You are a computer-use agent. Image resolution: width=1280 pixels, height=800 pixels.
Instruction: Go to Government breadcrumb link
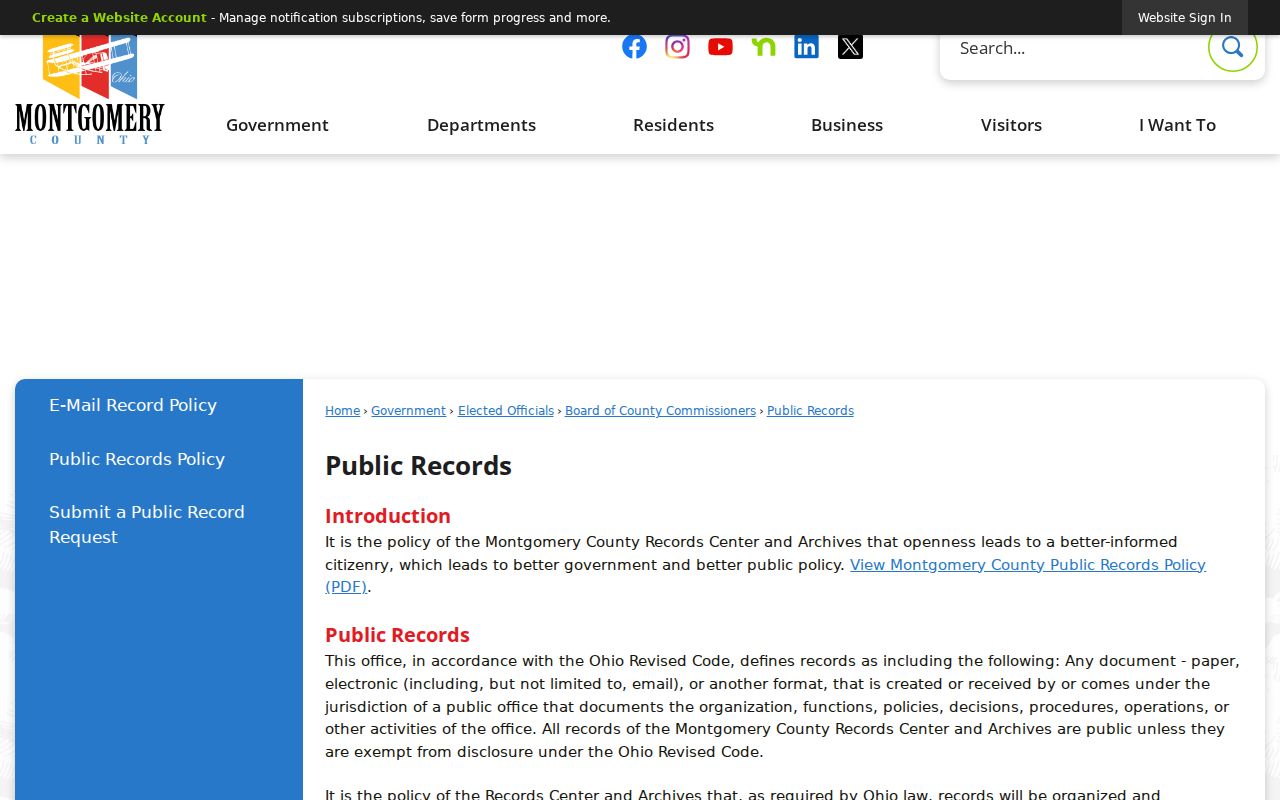tap(408, 411)
